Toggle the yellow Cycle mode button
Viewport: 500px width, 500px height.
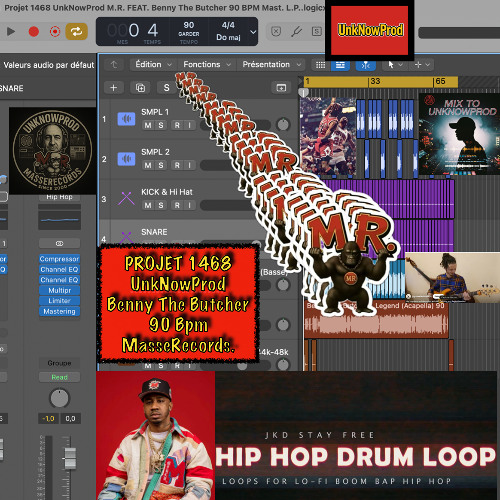point(76,32)
